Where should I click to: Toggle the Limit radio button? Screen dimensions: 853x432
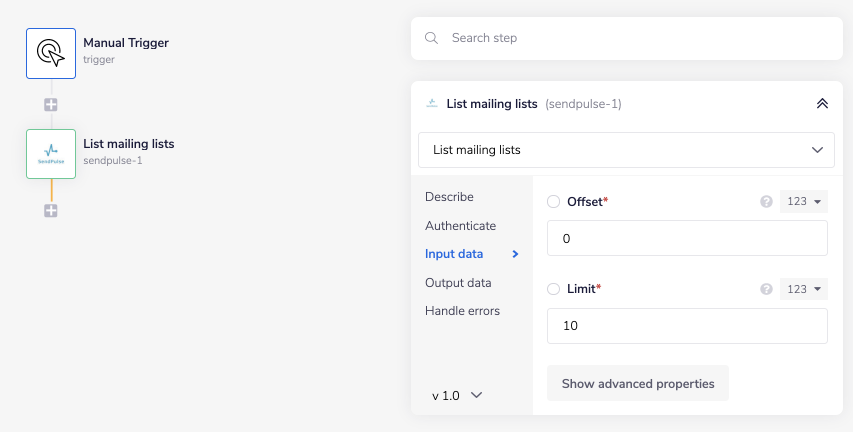554,289
